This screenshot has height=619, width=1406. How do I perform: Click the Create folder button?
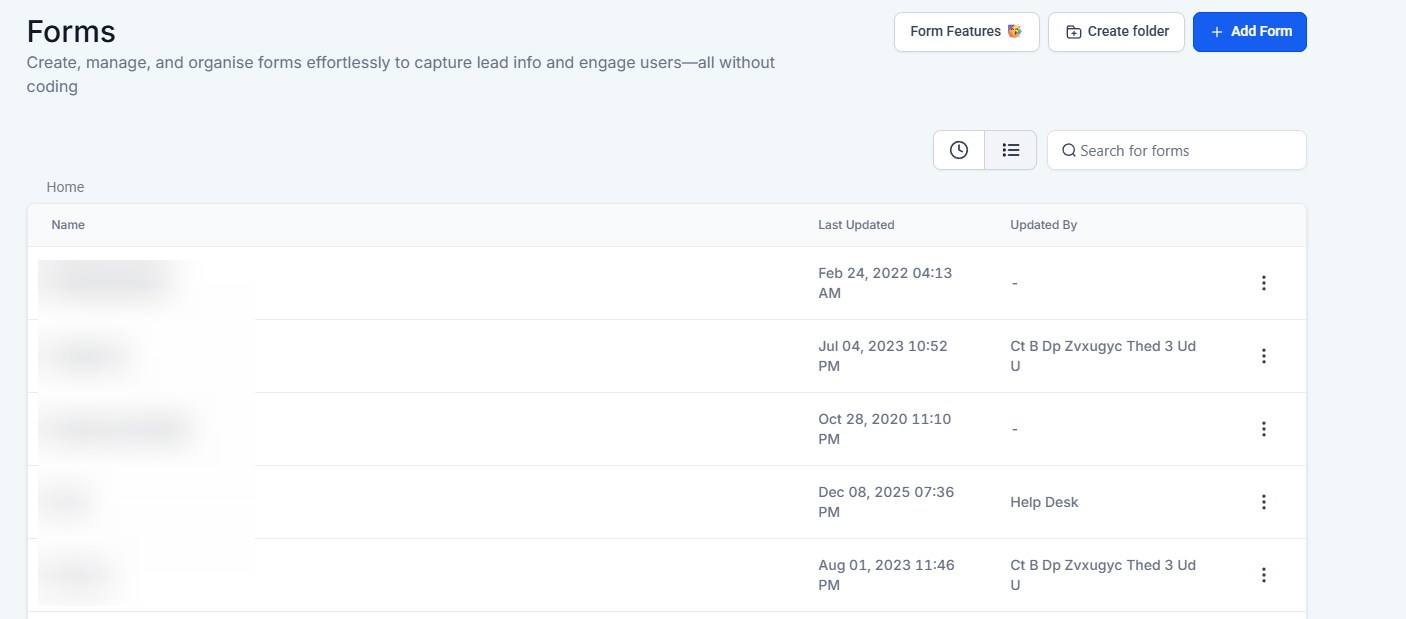tap(1116, 32)
